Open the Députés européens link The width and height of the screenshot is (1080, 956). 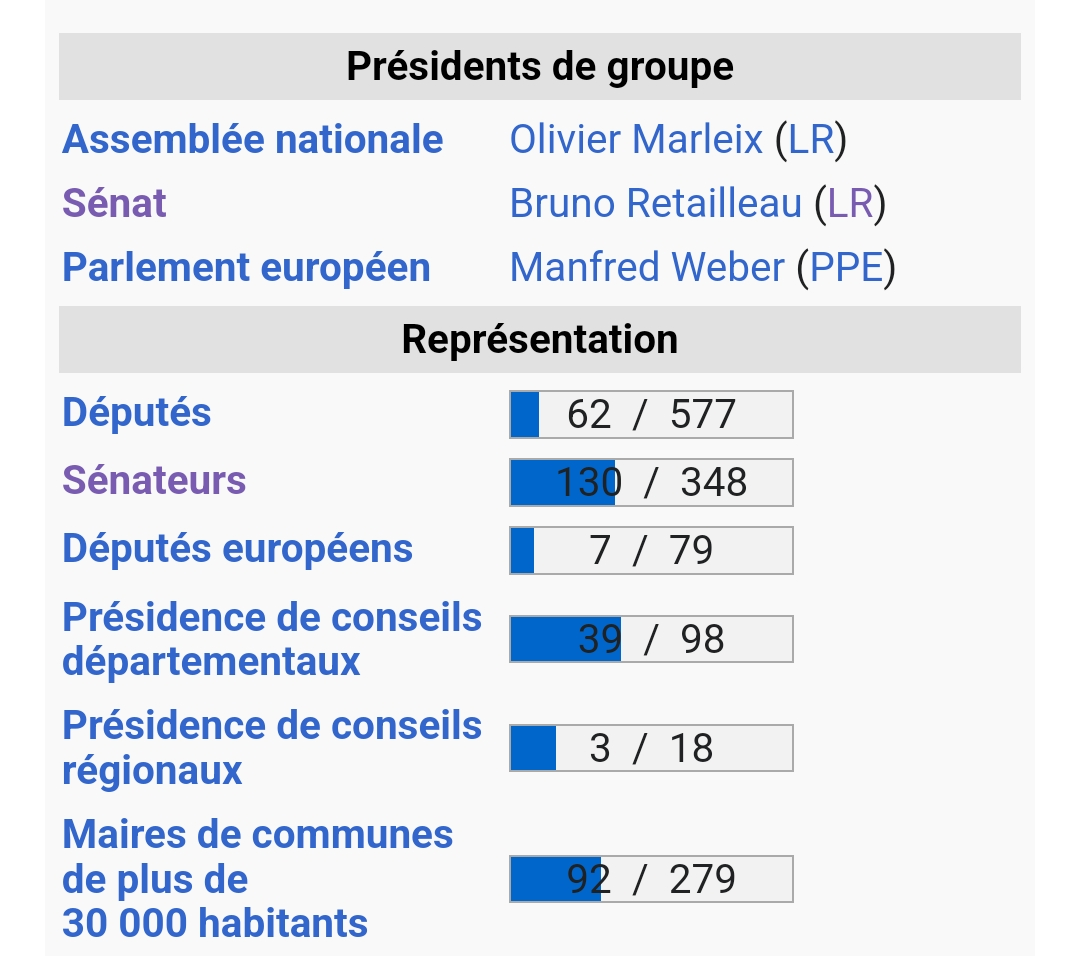click(238, 550)
